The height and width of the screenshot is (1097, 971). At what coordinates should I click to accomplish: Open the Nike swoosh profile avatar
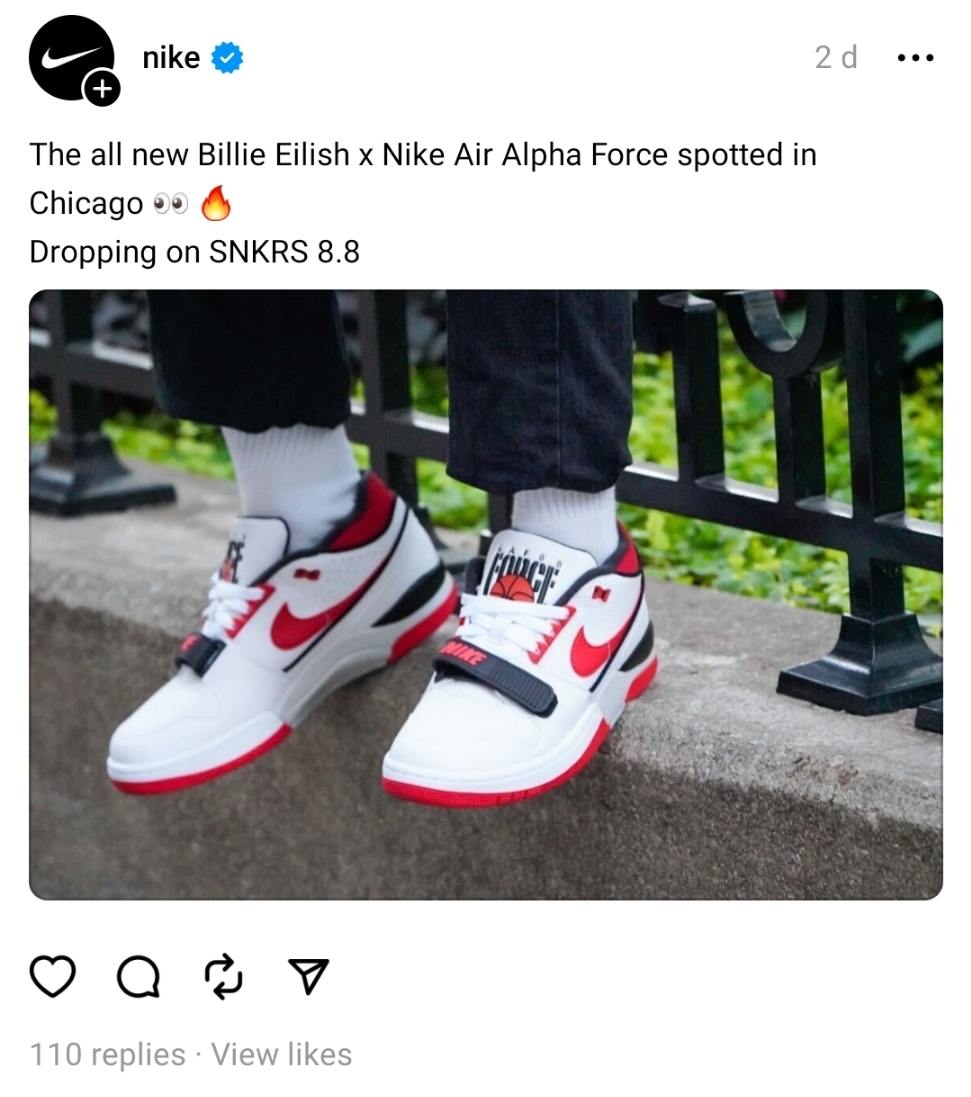point(71,58)
